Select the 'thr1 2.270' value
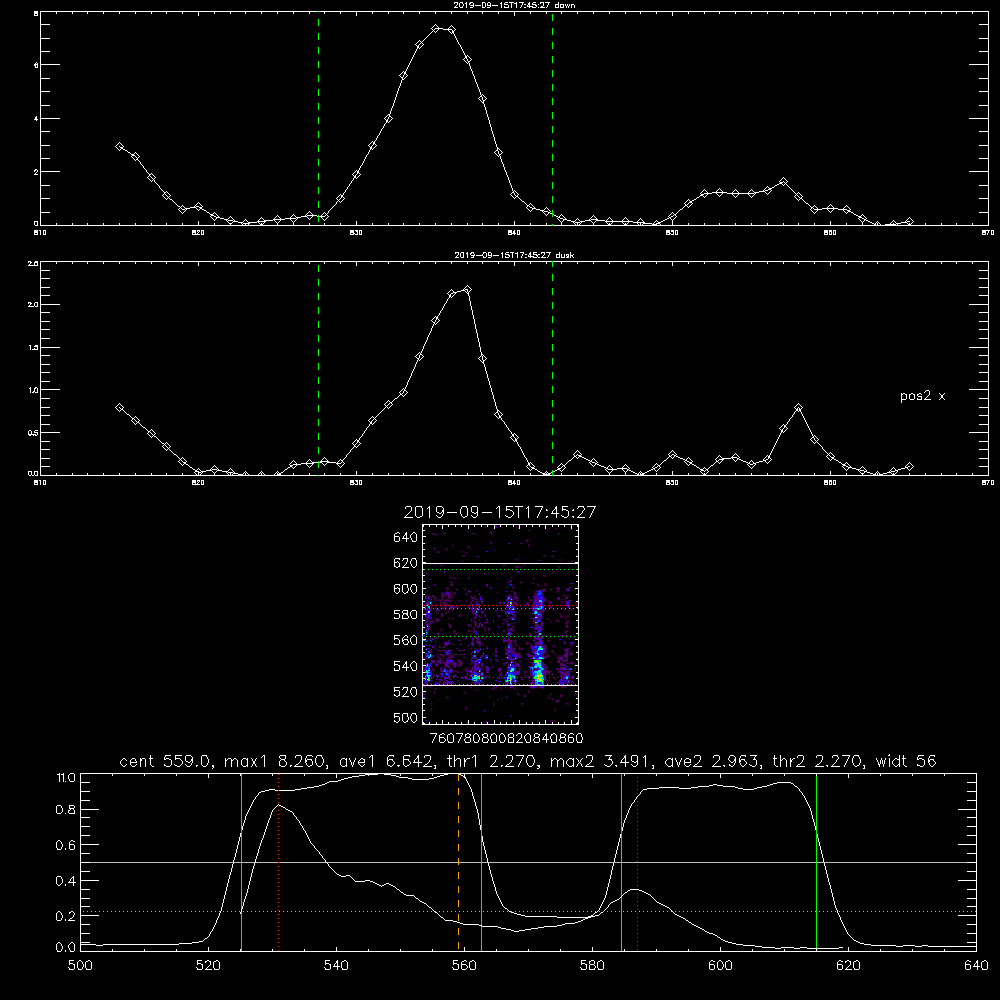The height and width of the screenshot is (1000, 1000). point(490,761)
